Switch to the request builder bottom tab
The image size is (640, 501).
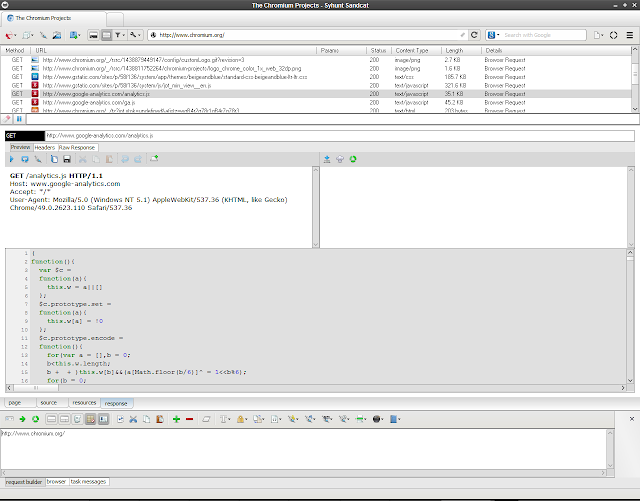pos(24,482)
